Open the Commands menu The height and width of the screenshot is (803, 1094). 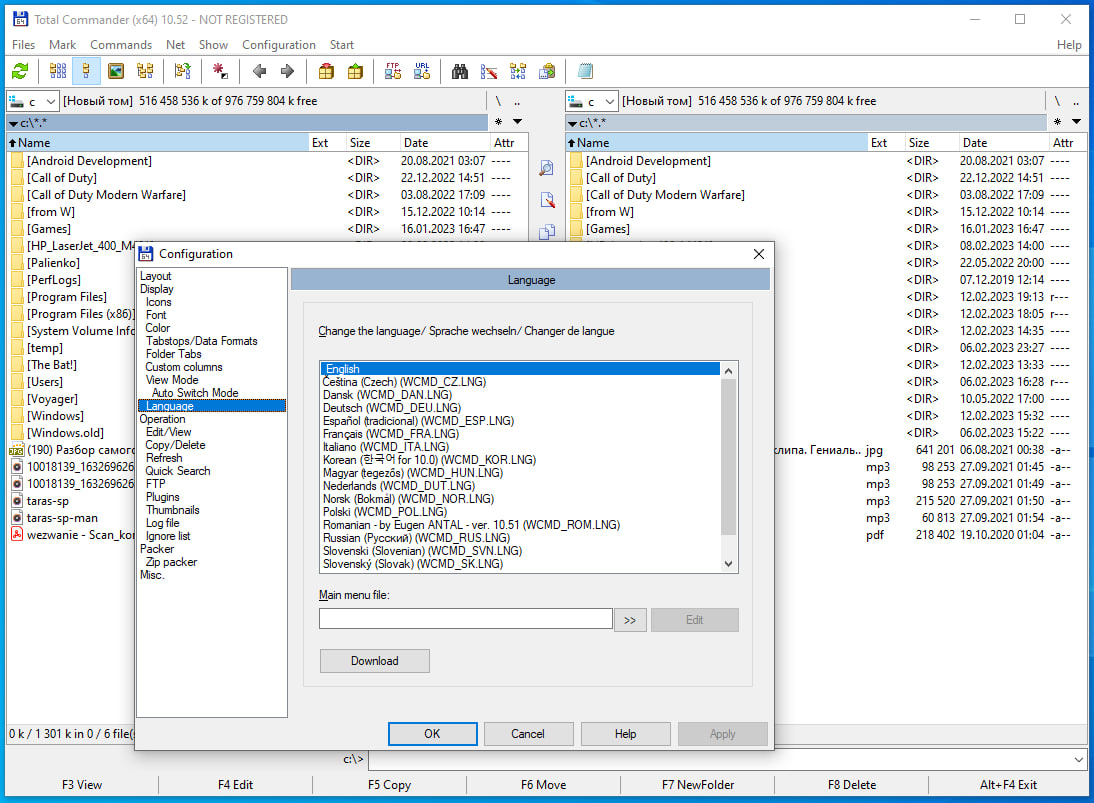[121, 45]
